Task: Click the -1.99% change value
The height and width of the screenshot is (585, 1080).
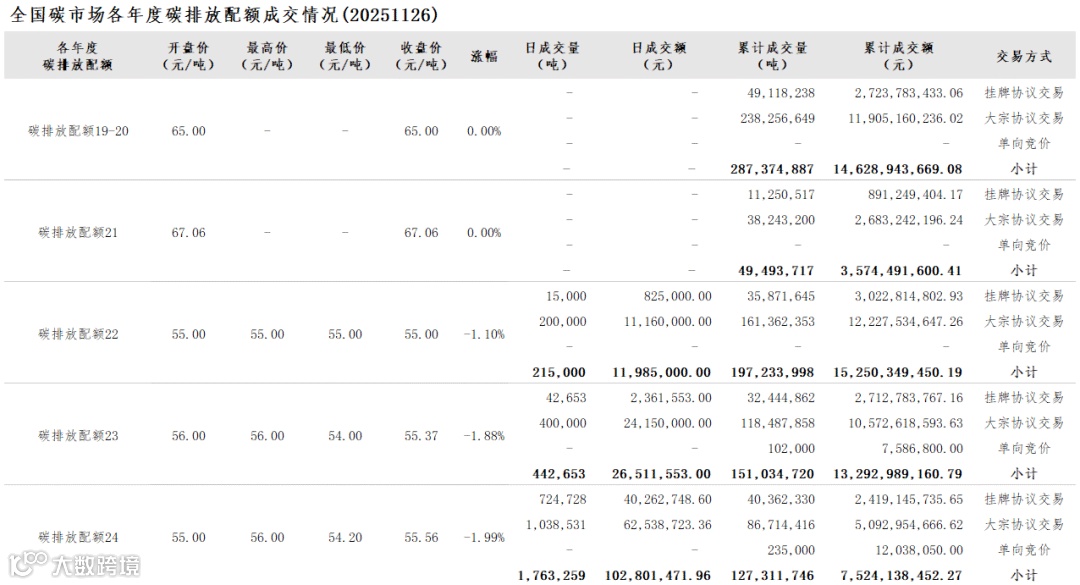Action: tap(484, 537)
